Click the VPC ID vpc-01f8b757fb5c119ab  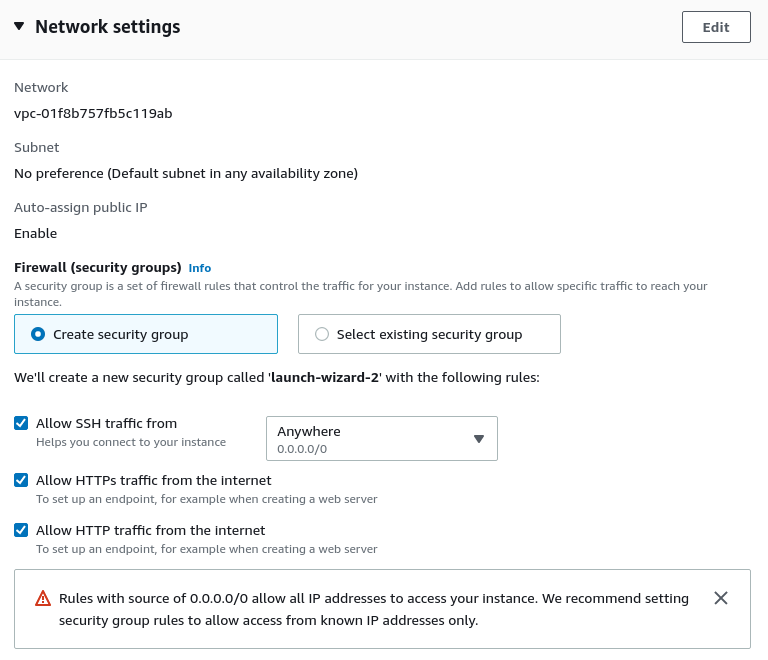pyautogui.click(x=93, y=113)
